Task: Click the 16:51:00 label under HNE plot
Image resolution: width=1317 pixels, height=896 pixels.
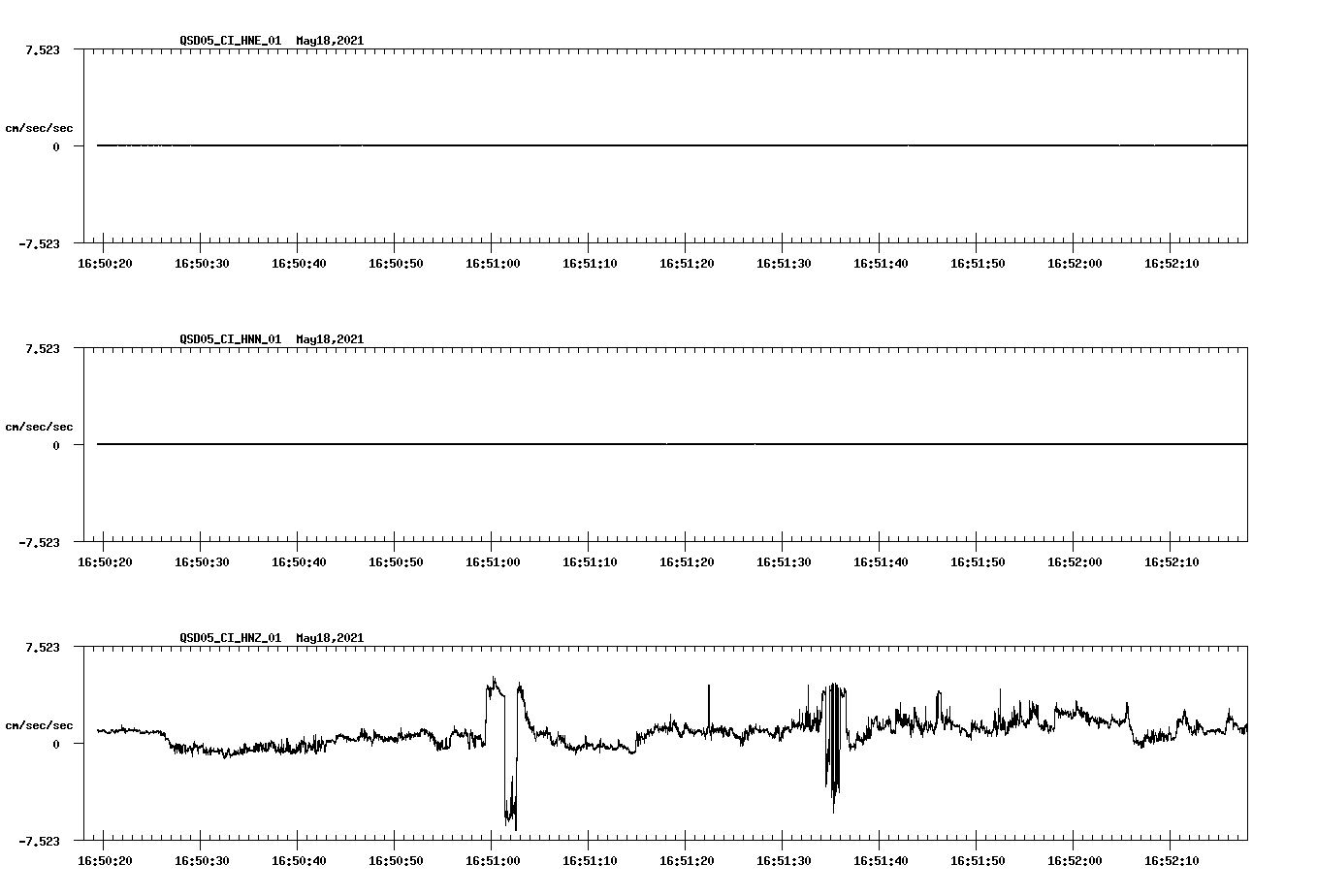Action: [493, 261]
